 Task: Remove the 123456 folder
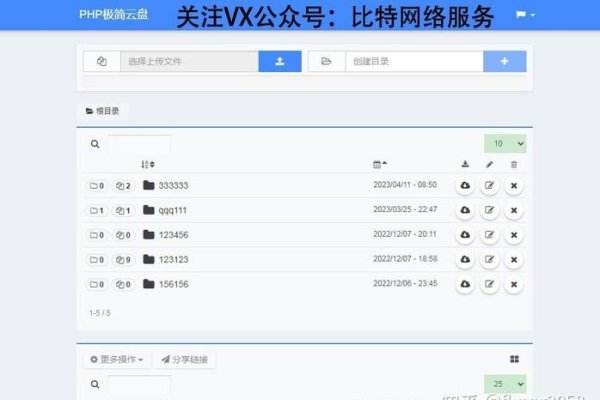tap(514, 235)
